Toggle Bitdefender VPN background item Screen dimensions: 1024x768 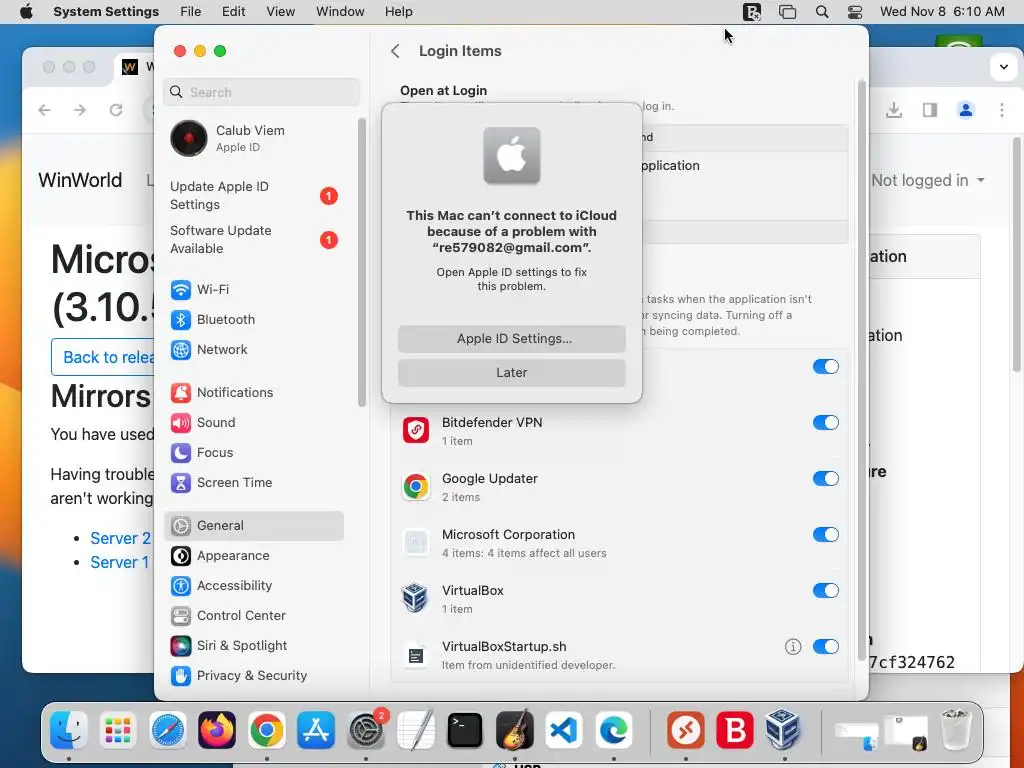click(x=825, y=423)
